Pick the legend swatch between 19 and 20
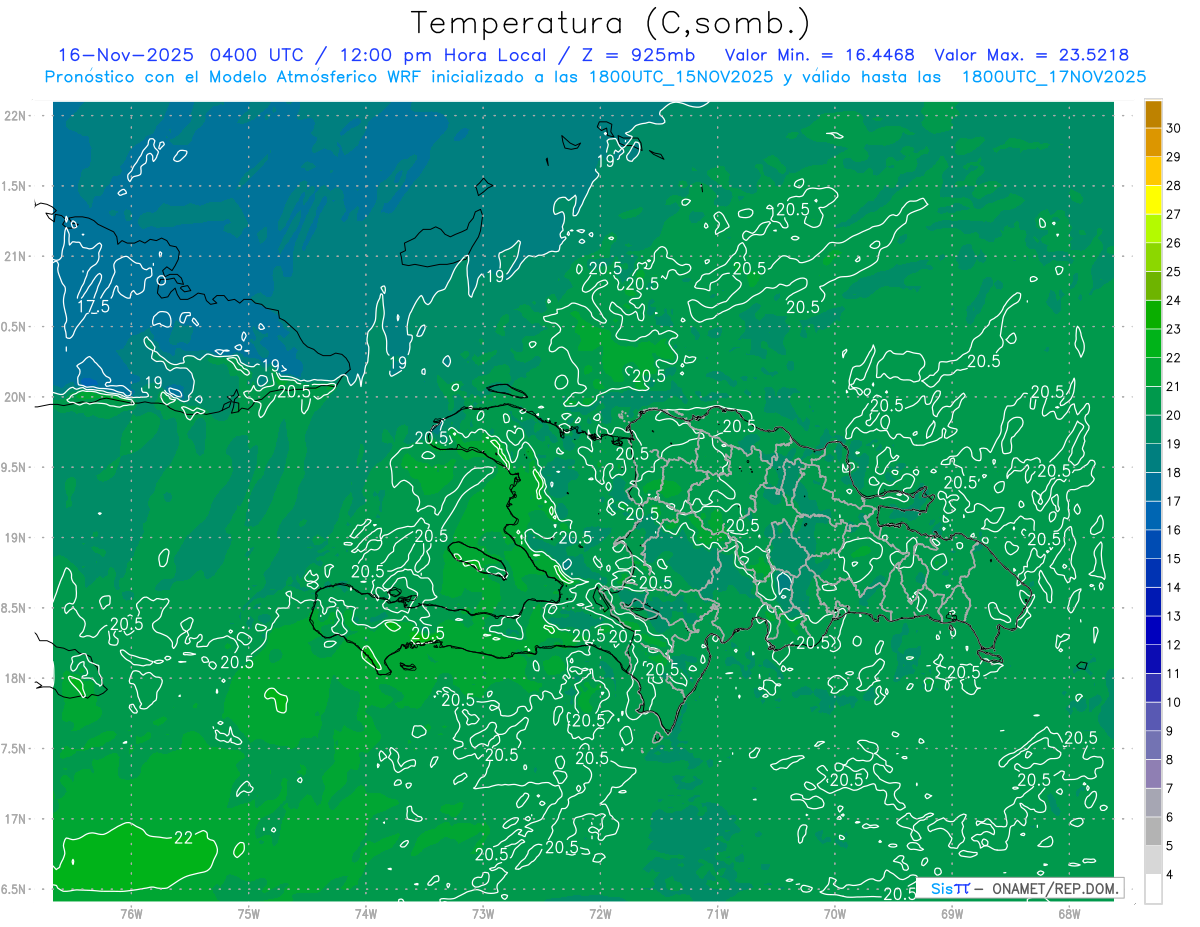This screenshot has height=927, width=1200. (x=1153, y=430)
